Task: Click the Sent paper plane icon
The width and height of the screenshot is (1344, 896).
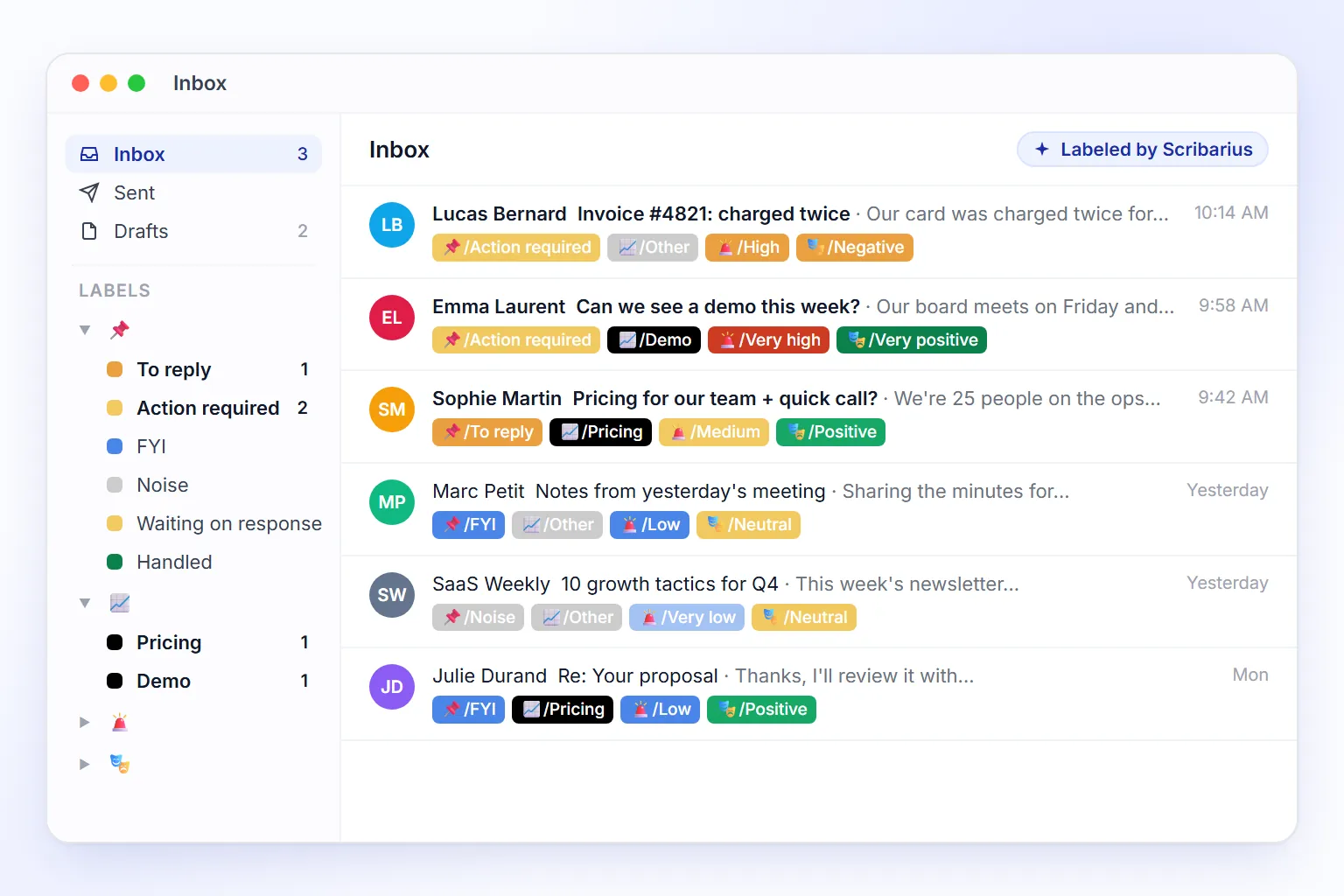Action: (89, 192)
